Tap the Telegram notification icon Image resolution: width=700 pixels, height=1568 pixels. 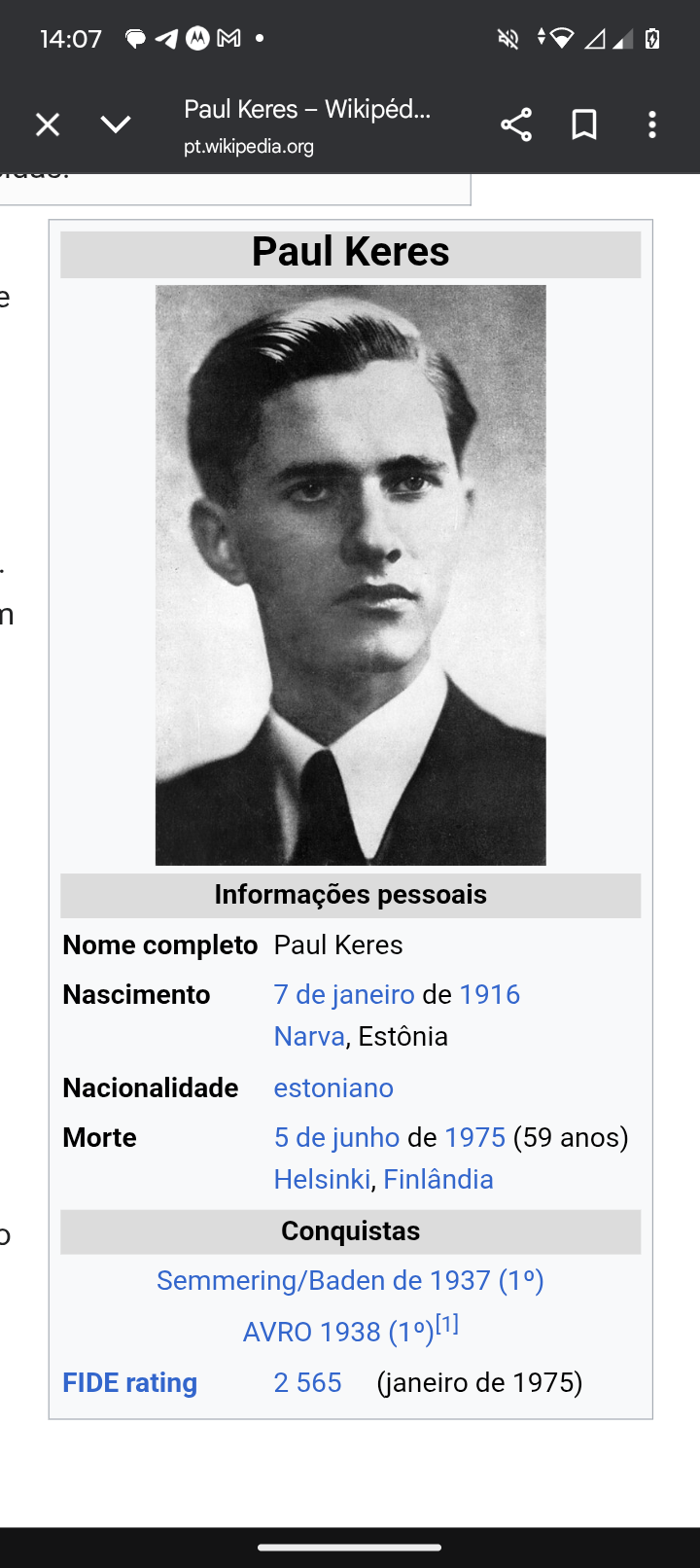[x=167, y=39]
